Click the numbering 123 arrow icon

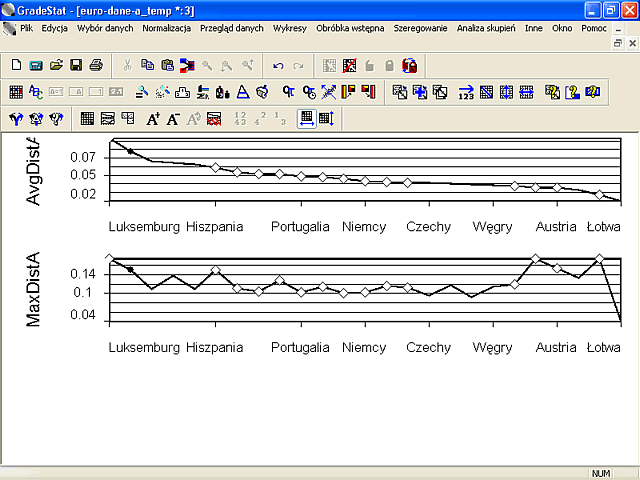coord(466,92)
